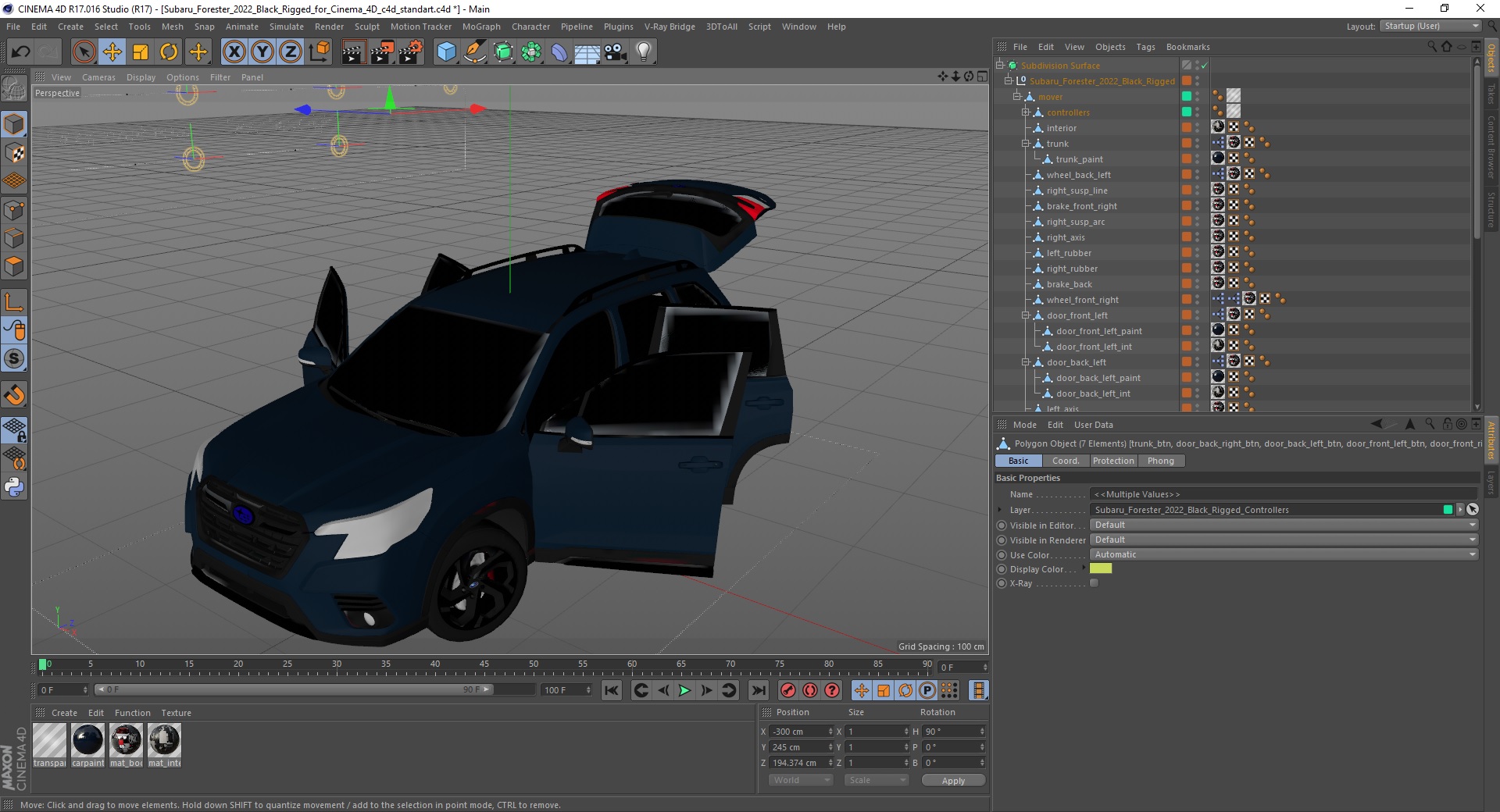The width and height of the screenshot is (1500, 812).
Task: Select the Move tool in top toolbar
Action: click(112, 52)
